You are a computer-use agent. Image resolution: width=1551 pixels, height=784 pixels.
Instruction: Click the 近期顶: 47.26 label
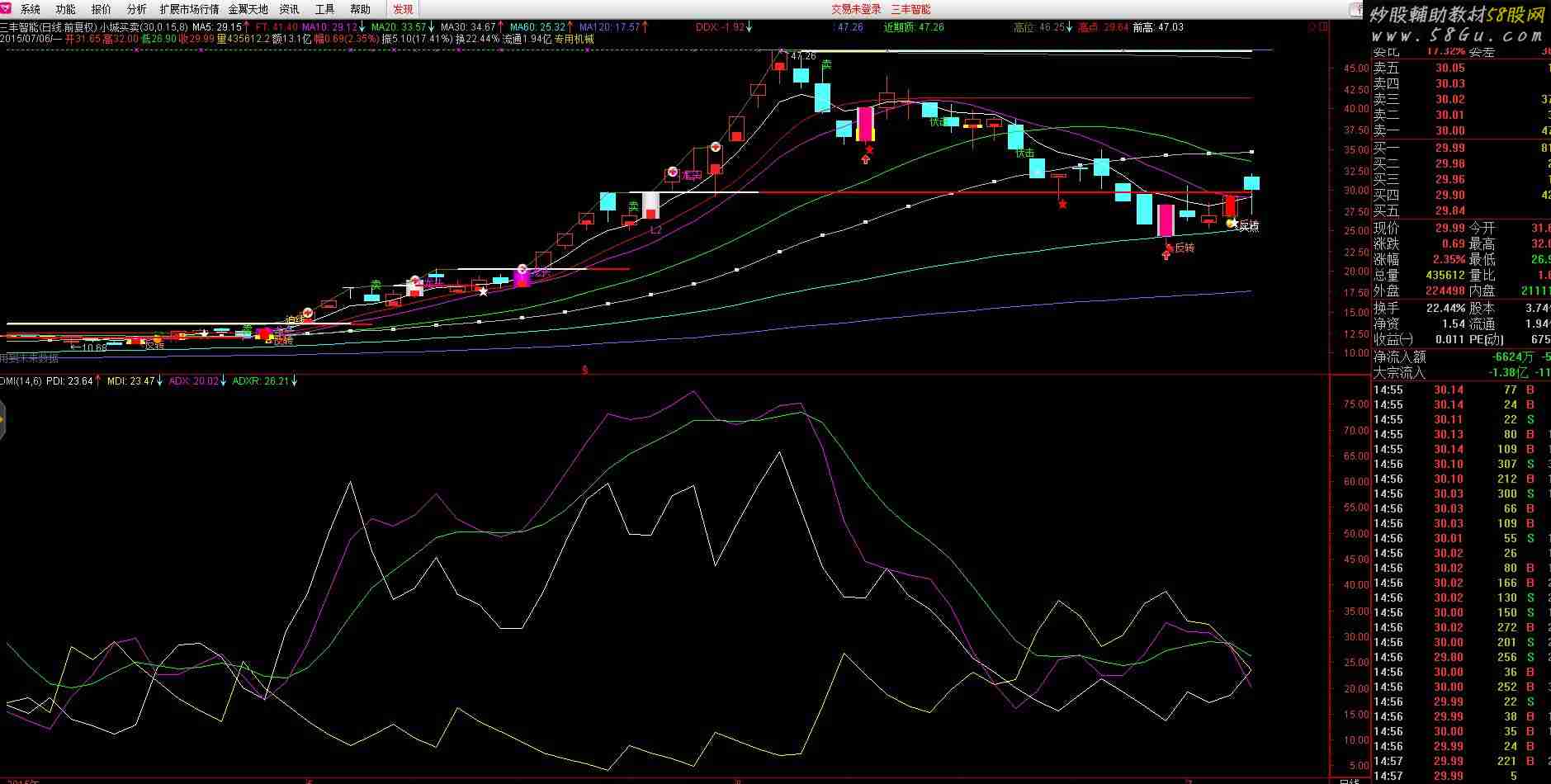[x=914, y=27]
